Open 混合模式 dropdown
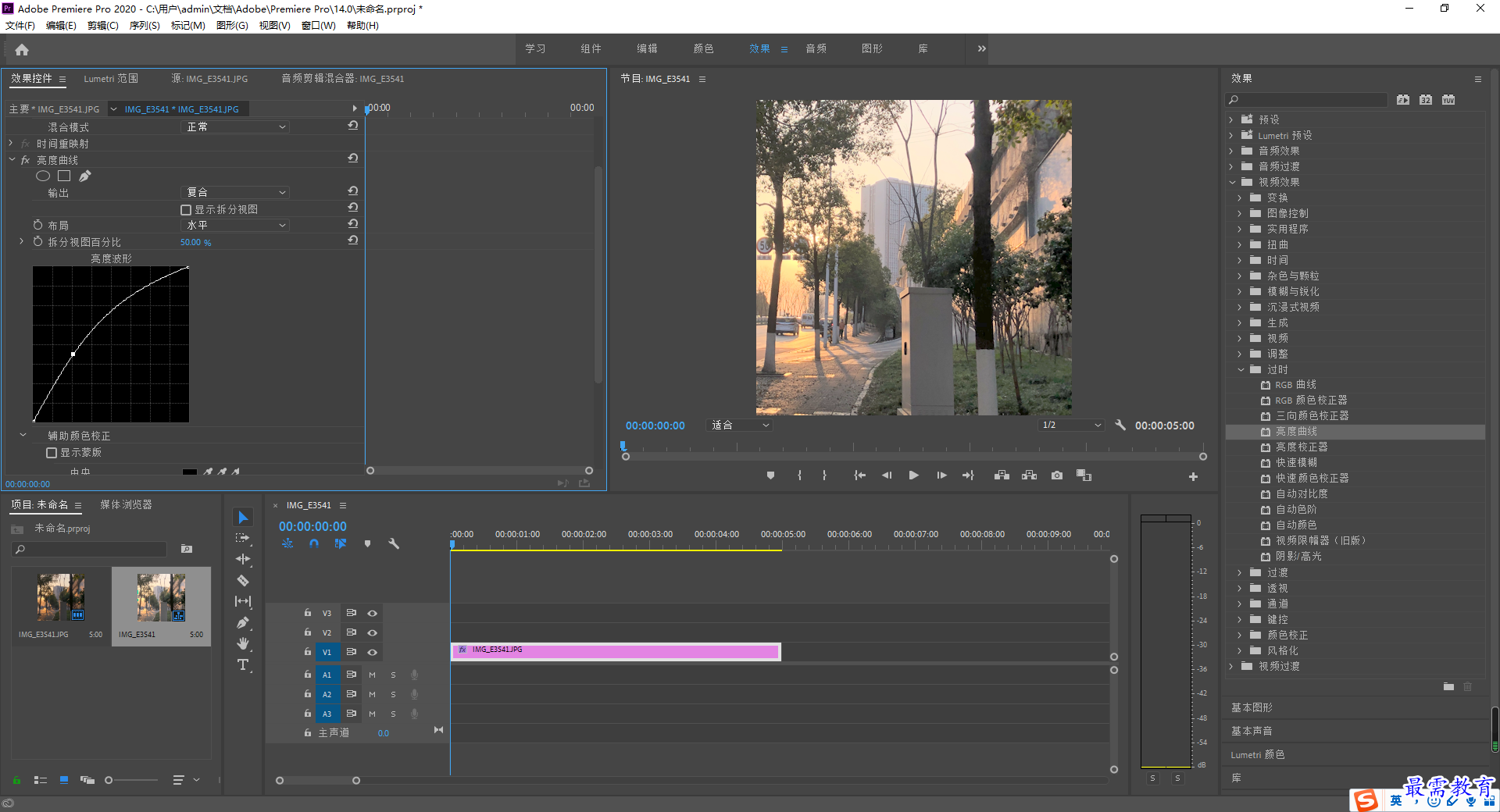The height and width of the screenshot is (812, 1500). pos(236,126)
